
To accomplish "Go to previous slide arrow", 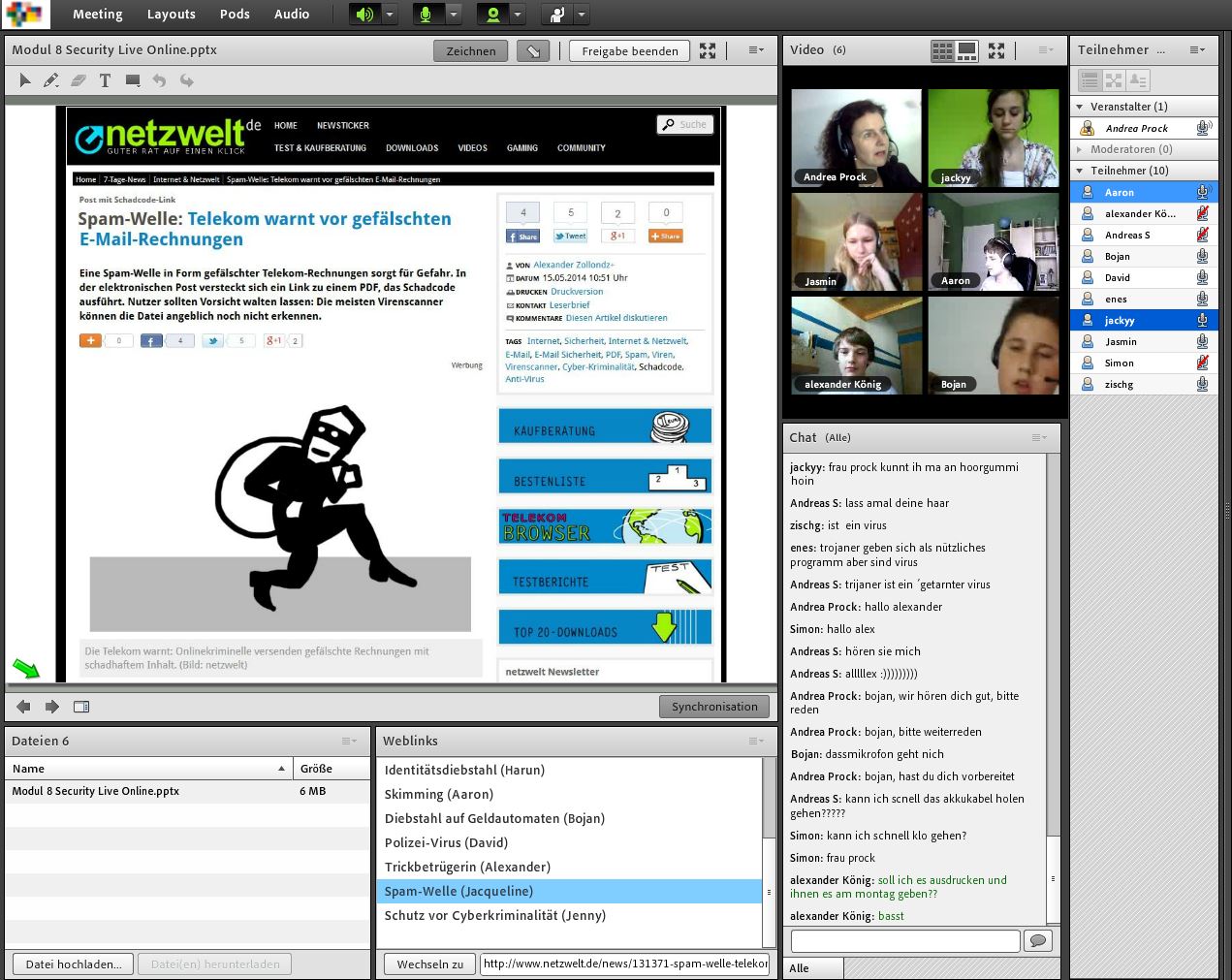I will (x=24, y=707).
